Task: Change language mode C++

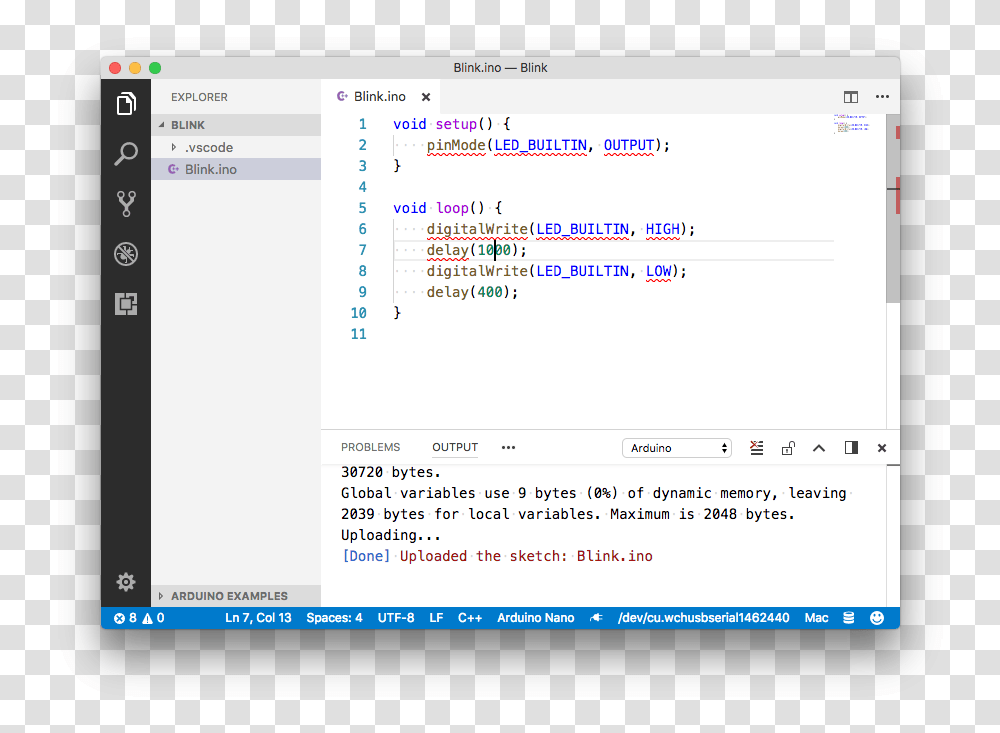Action: pyautogui.click(x=469, y=618)
